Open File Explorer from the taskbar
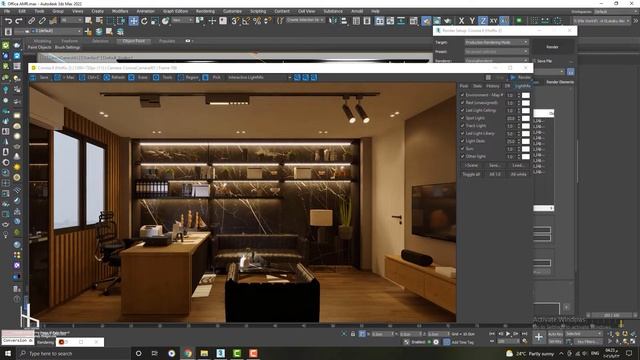 (204, 353)
